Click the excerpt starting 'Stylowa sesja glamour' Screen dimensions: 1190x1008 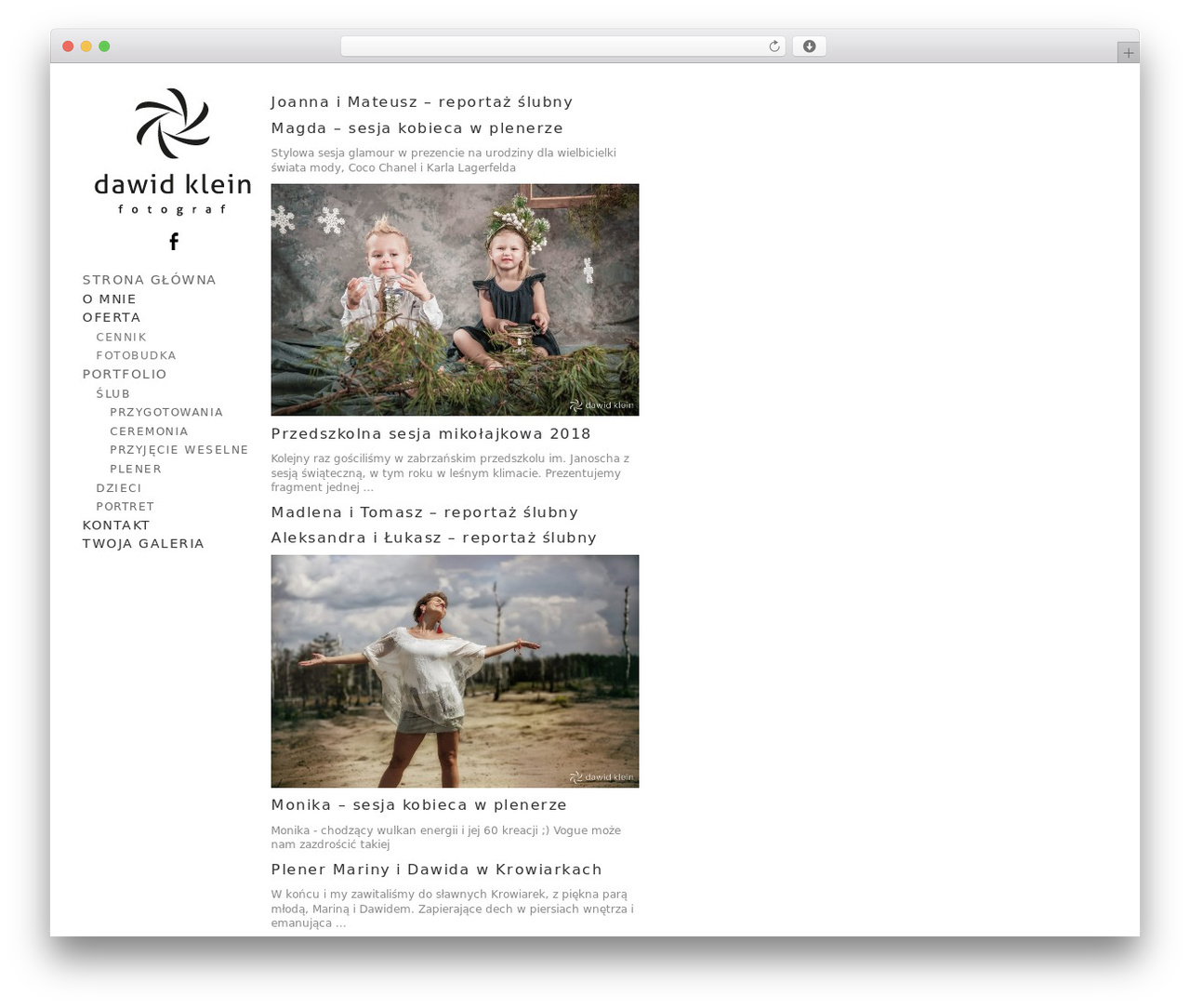[443, 161]
